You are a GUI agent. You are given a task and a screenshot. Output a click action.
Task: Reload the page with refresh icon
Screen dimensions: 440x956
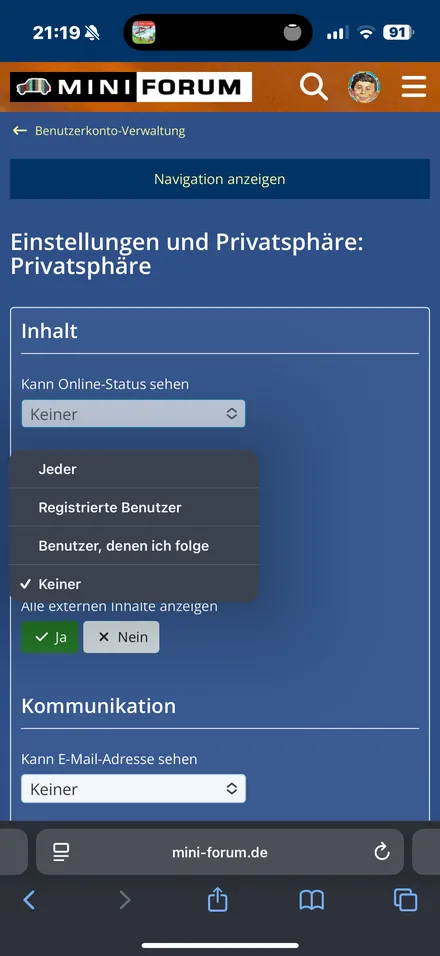pyautogui.click(x=382, y=852)
